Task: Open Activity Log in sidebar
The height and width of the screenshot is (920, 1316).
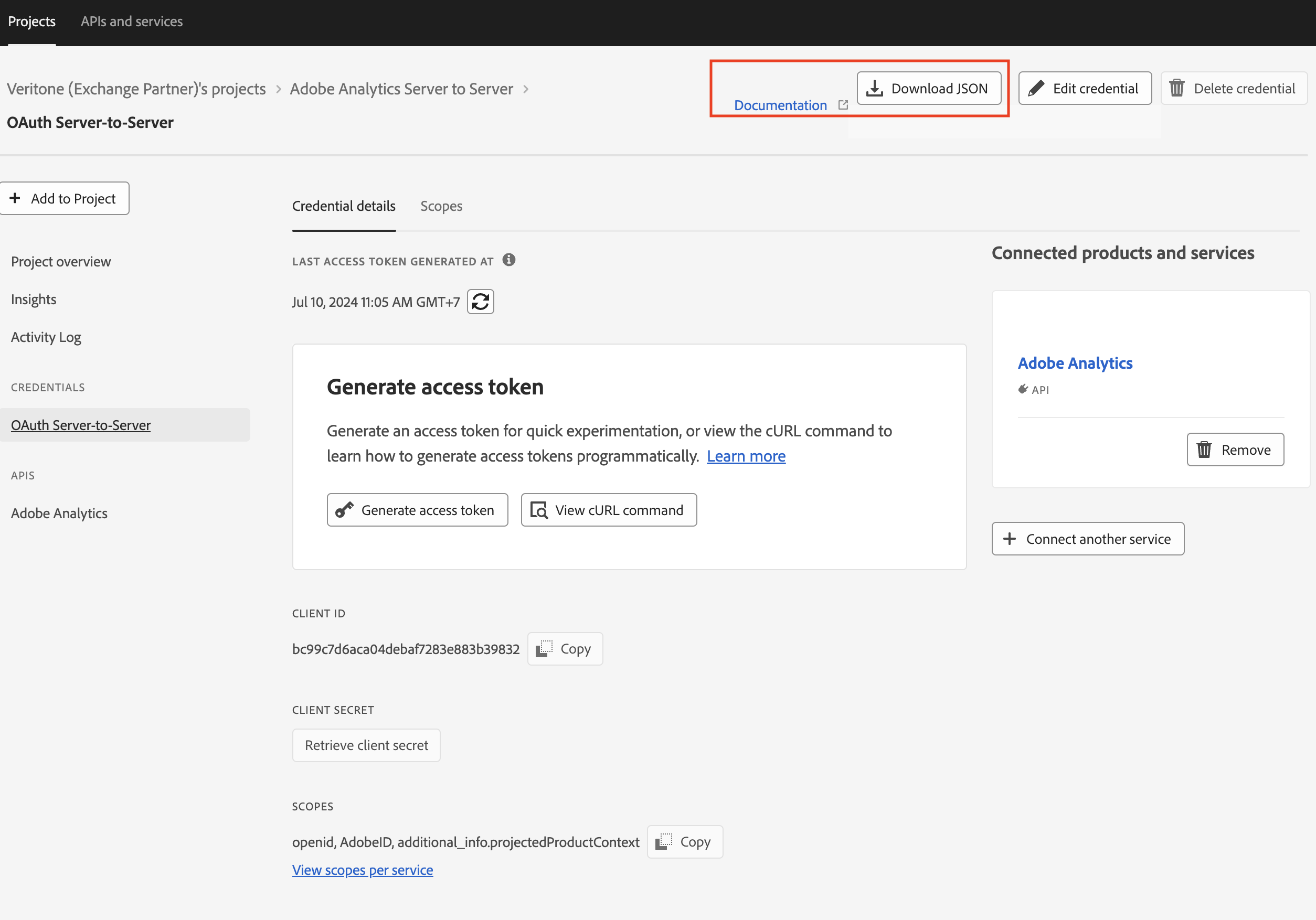Action: (46, 337)
